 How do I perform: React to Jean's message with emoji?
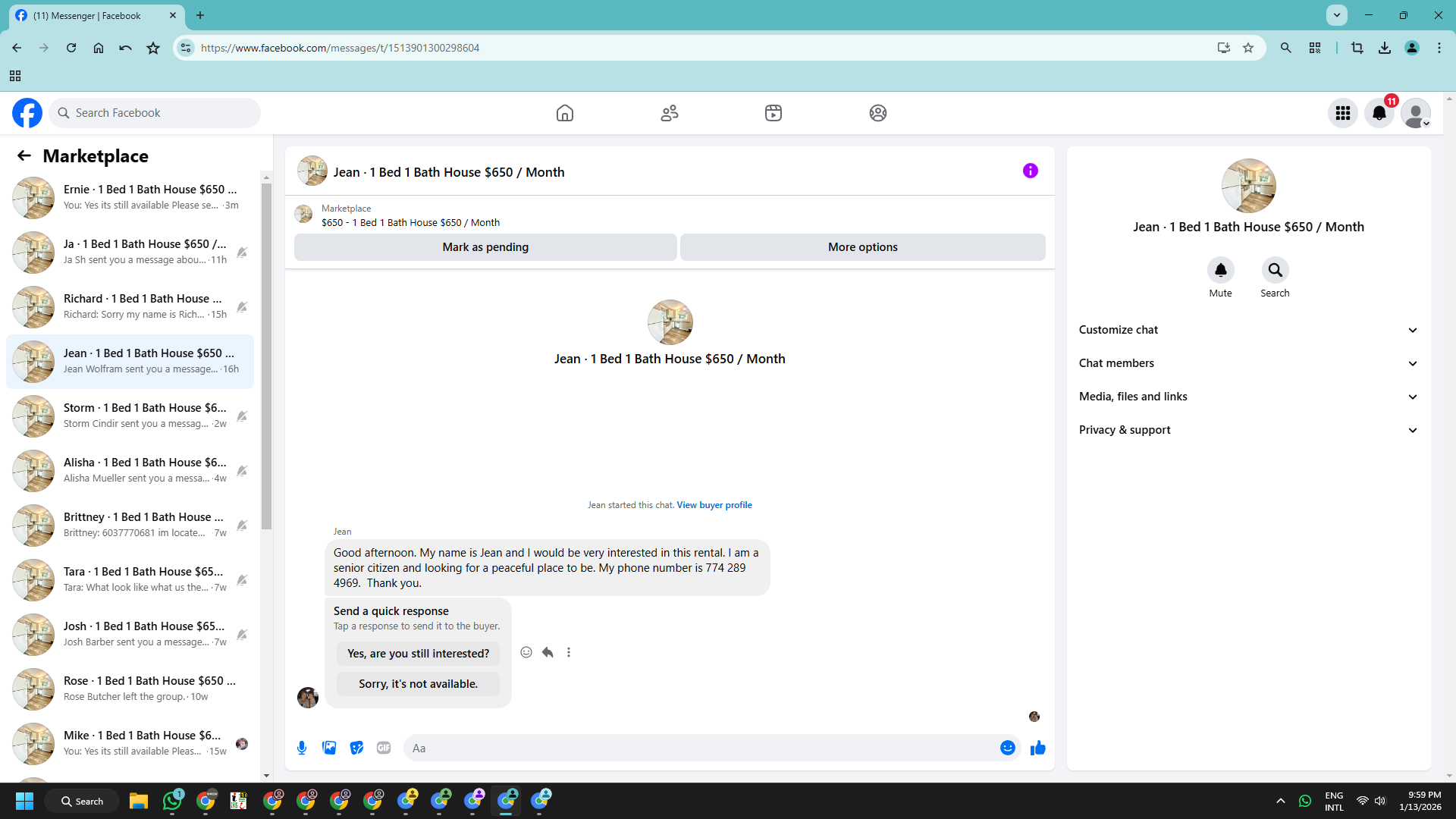(x=526, y=652)
